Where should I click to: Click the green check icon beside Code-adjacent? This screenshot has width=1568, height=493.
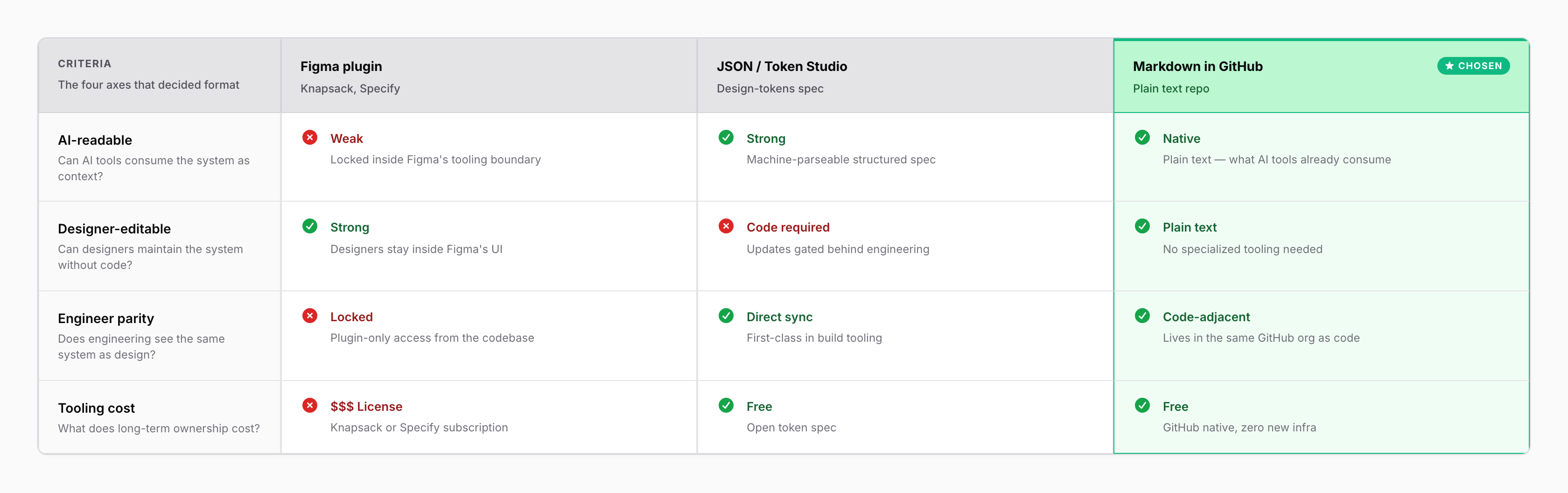point(1142,316)
